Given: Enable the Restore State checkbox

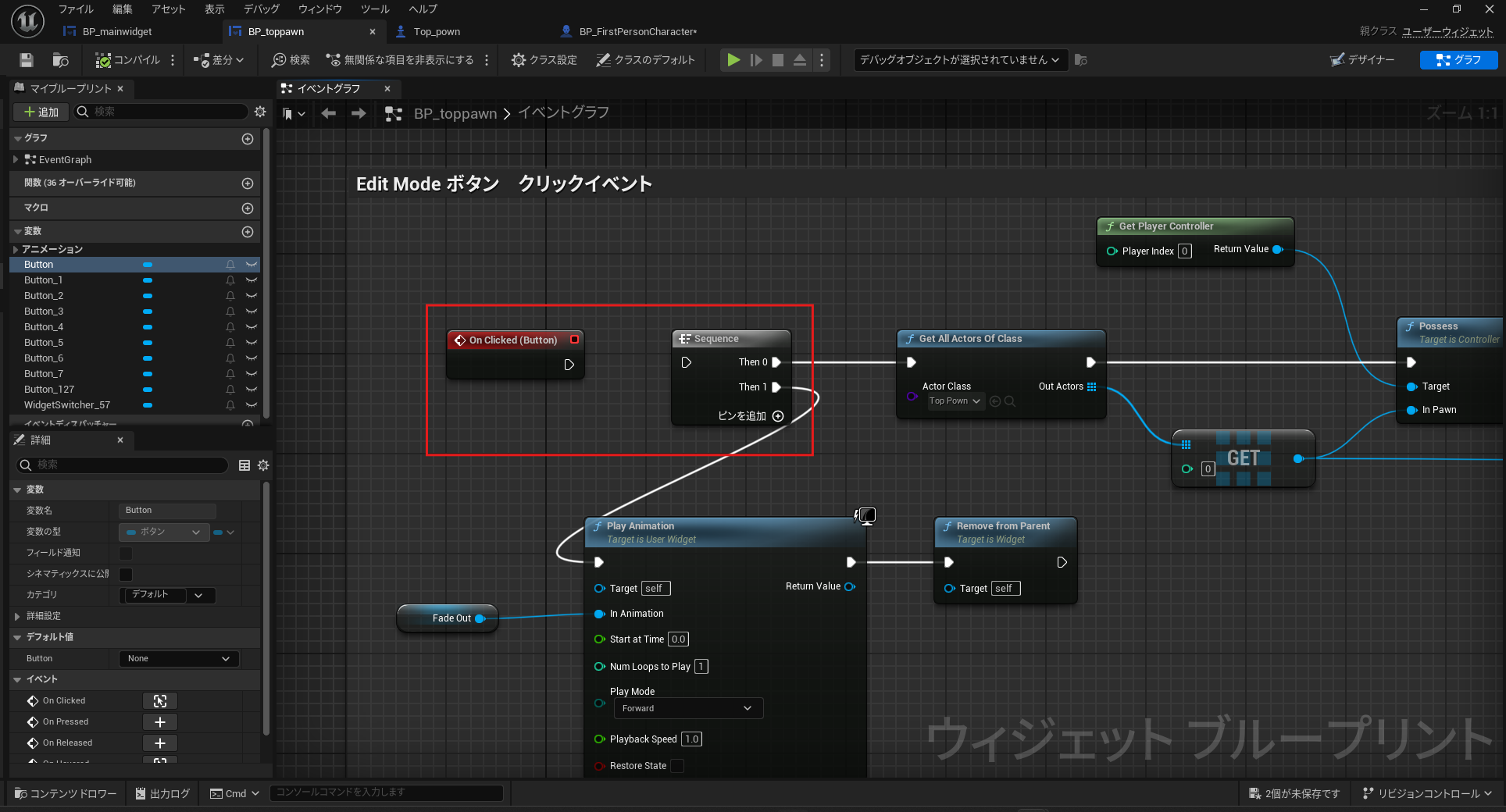Looking at the screenshot, I should click(x=677, y=766).
